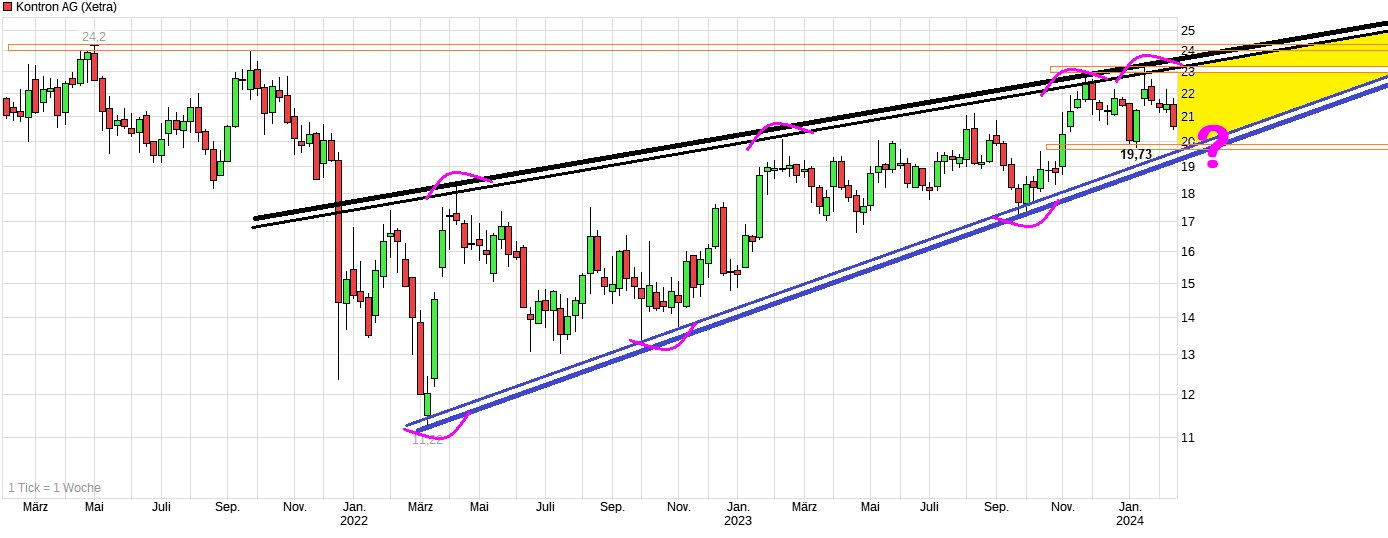Image resolution: width=1388 pixels, height=538 pixels.
Task: Click the 23 value on price axis
Action: point(1188,72)
